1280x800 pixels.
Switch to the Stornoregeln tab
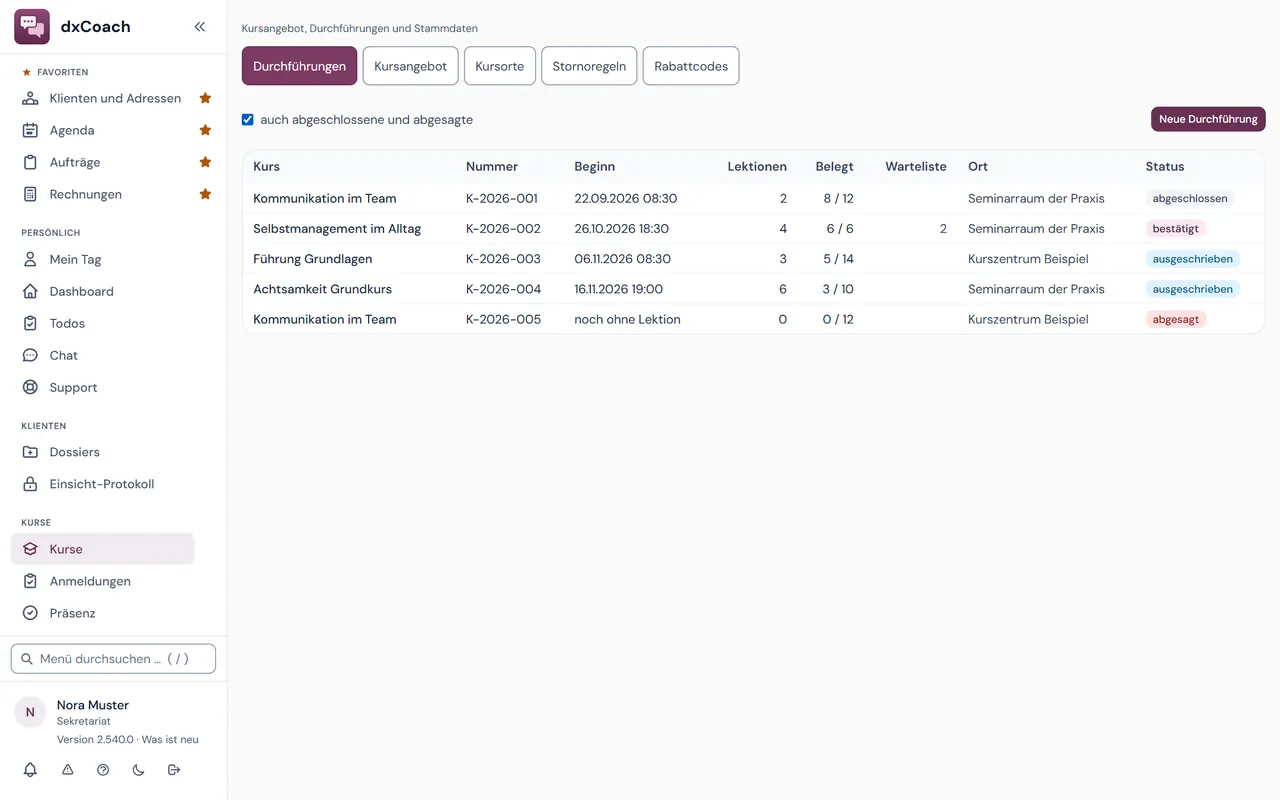(589, 66)
